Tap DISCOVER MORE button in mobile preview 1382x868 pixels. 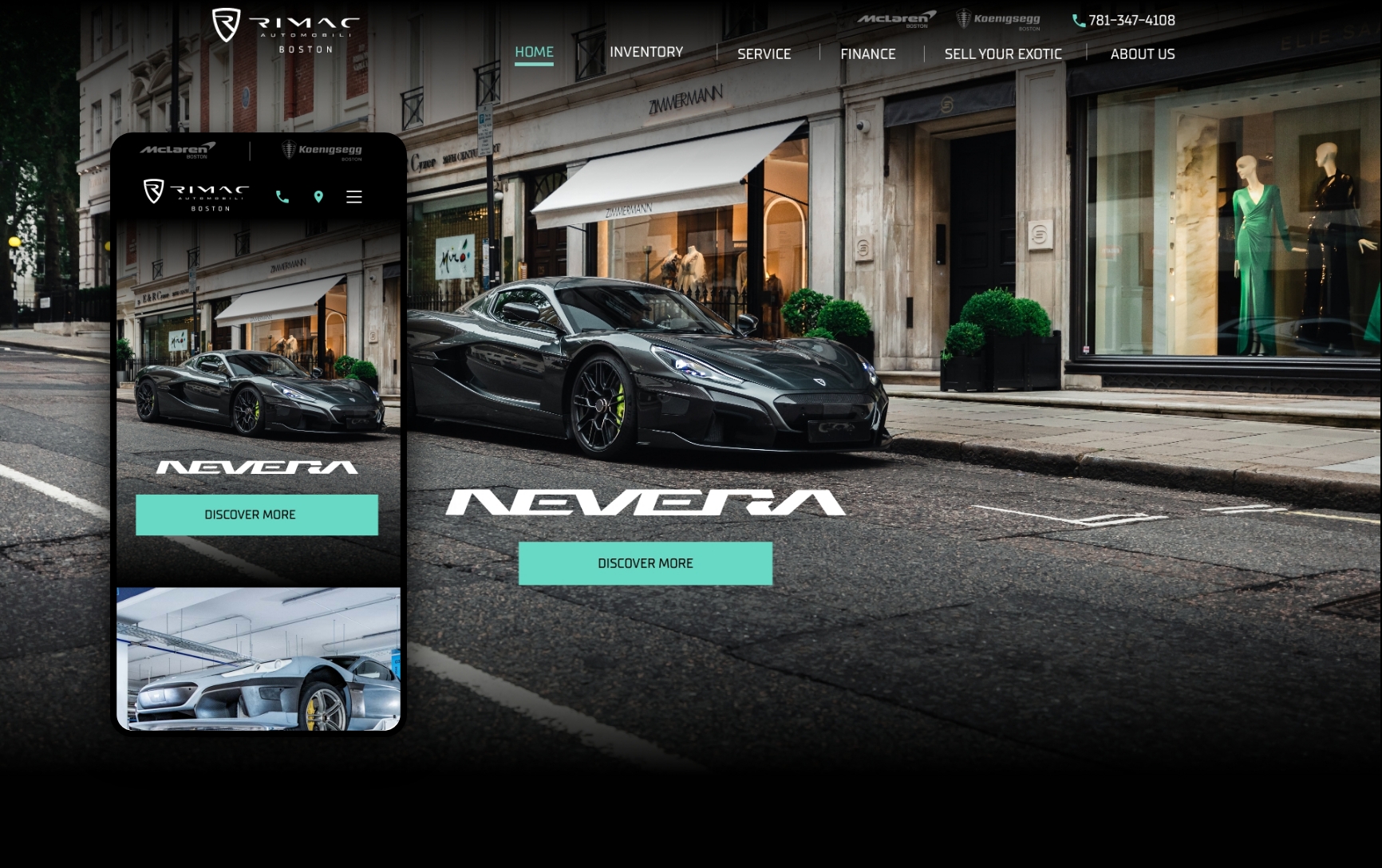pos(257,515)
